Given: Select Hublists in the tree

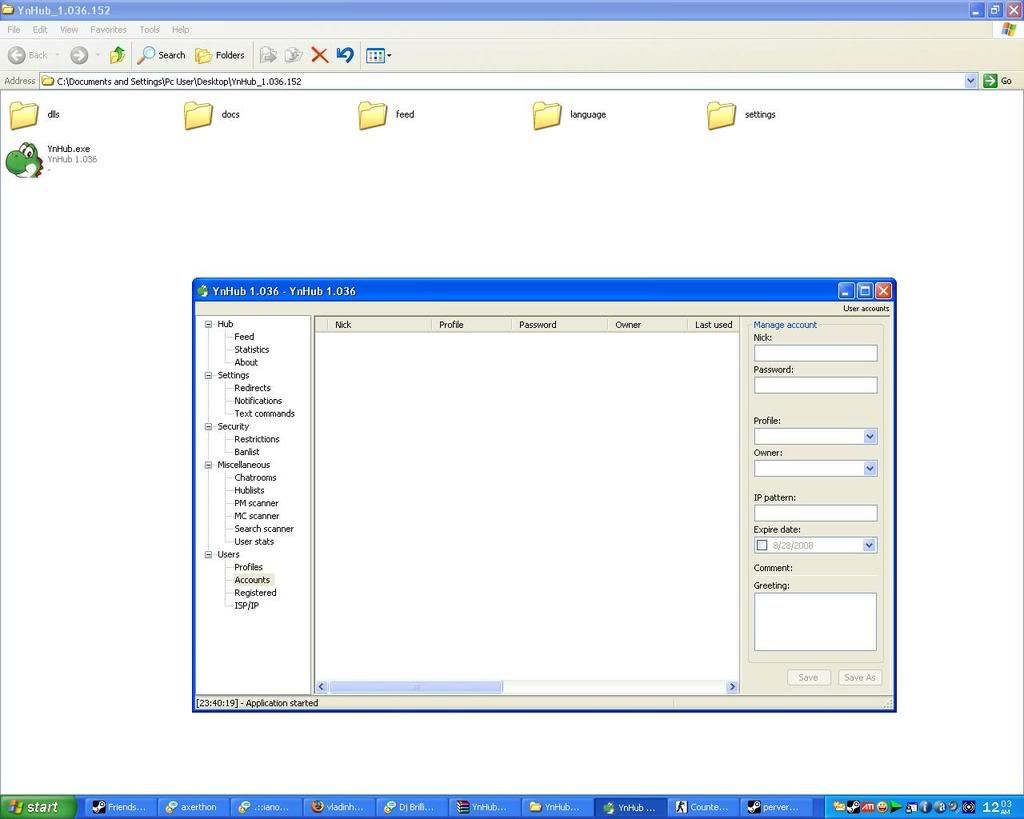Looking at the screenshot, I should click(249, 490).
